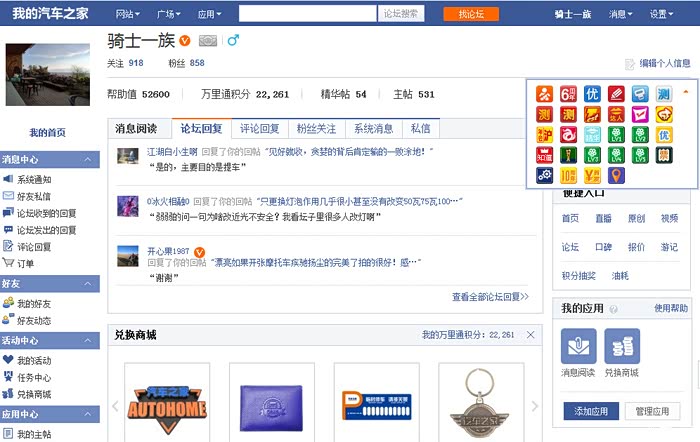Collapse the badge panel with orange arrow
Screen dimensions: 700x442
tap(685, 92)
